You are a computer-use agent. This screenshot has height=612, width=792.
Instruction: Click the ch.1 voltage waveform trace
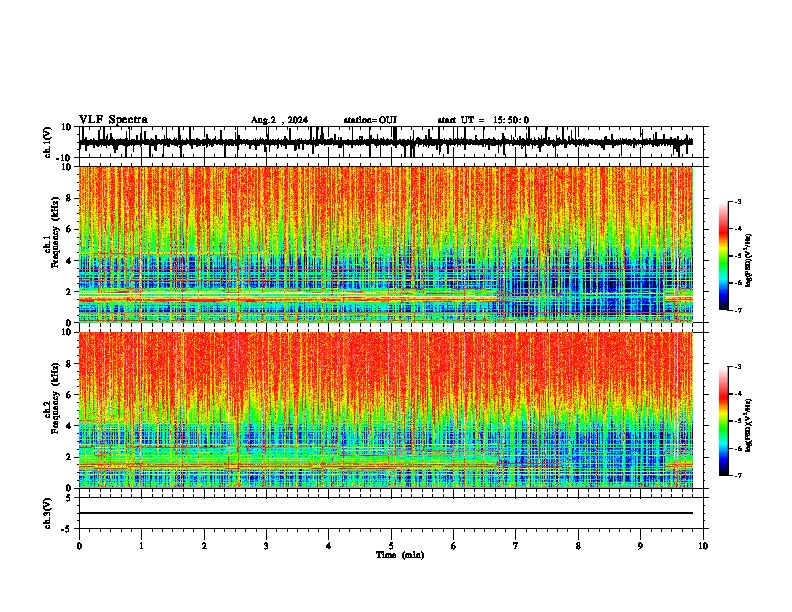coord(386,142)
